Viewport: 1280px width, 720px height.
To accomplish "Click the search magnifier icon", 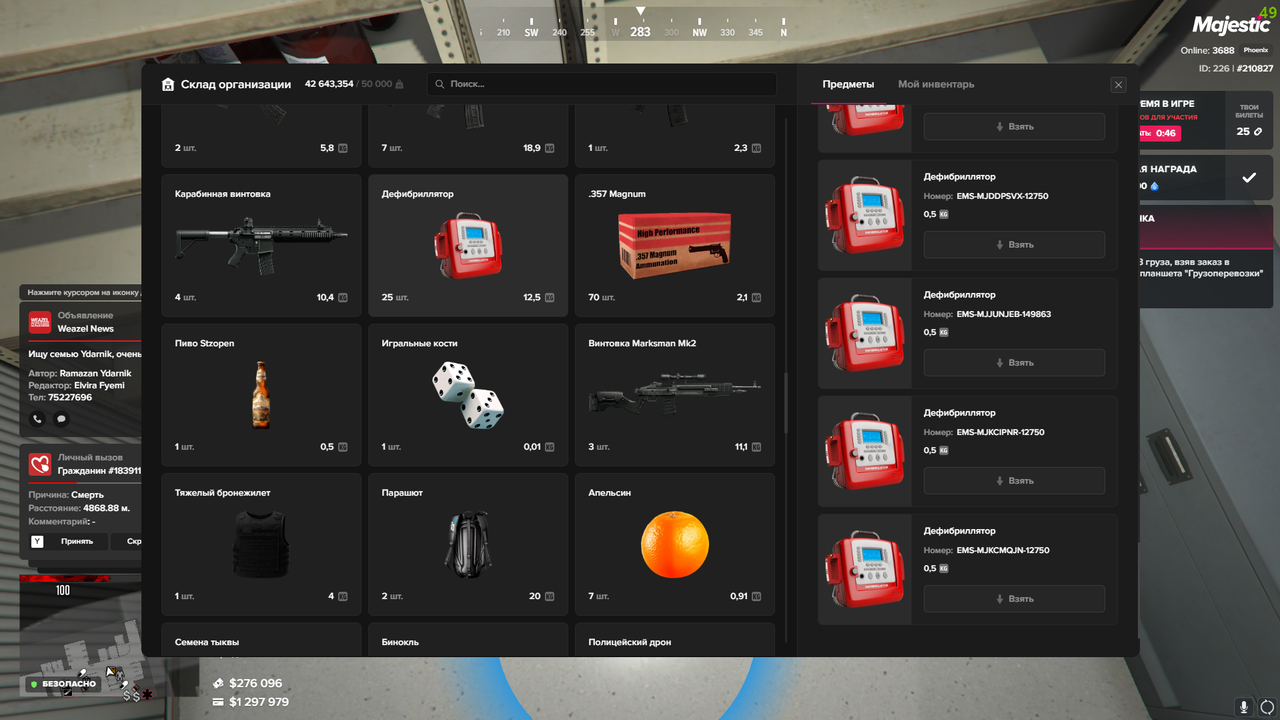I will (440, 85).
